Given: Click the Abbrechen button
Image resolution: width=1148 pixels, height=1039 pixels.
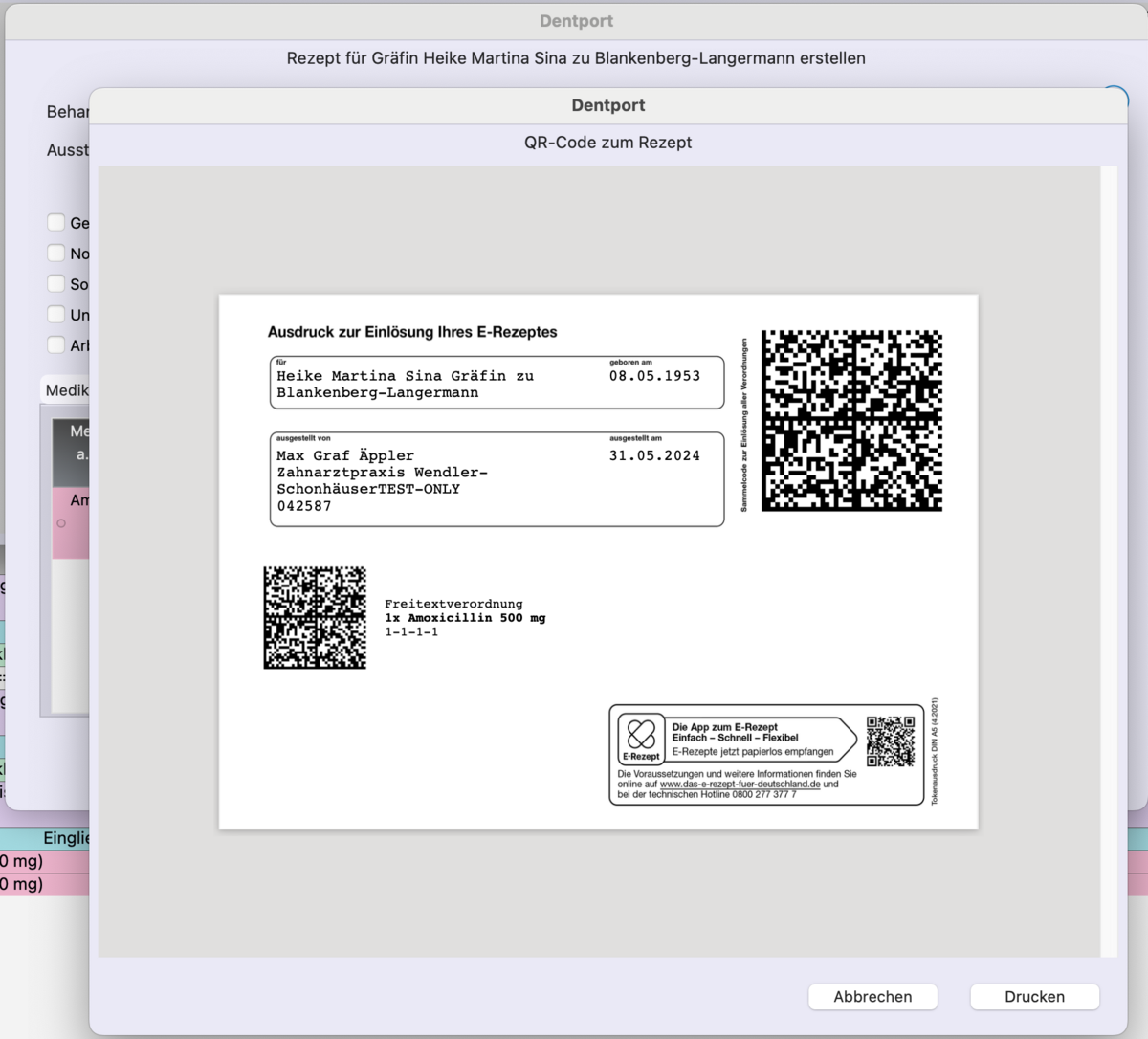Looking at the screenshot, I should pyautogui.click(x=872, y=996).
